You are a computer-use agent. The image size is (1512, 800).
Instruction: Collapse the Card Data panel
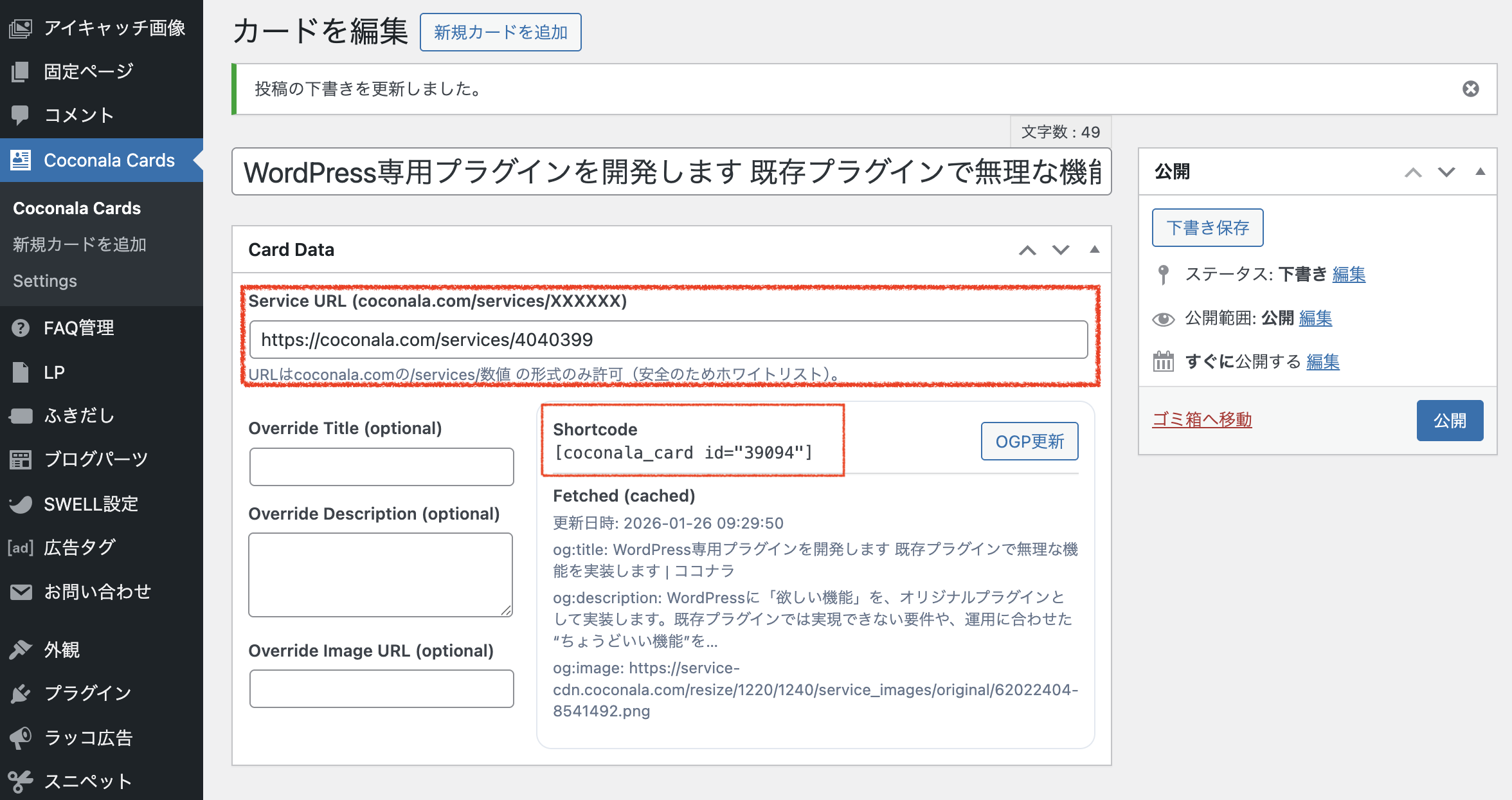tap(1094, 250)
